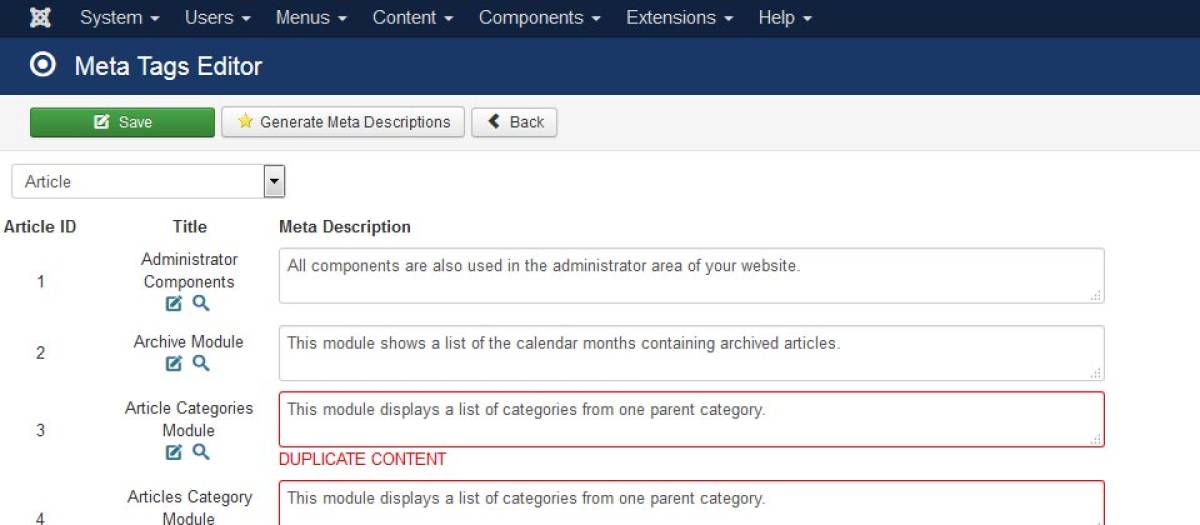Open the Content menu

click(x=412, y=18)
